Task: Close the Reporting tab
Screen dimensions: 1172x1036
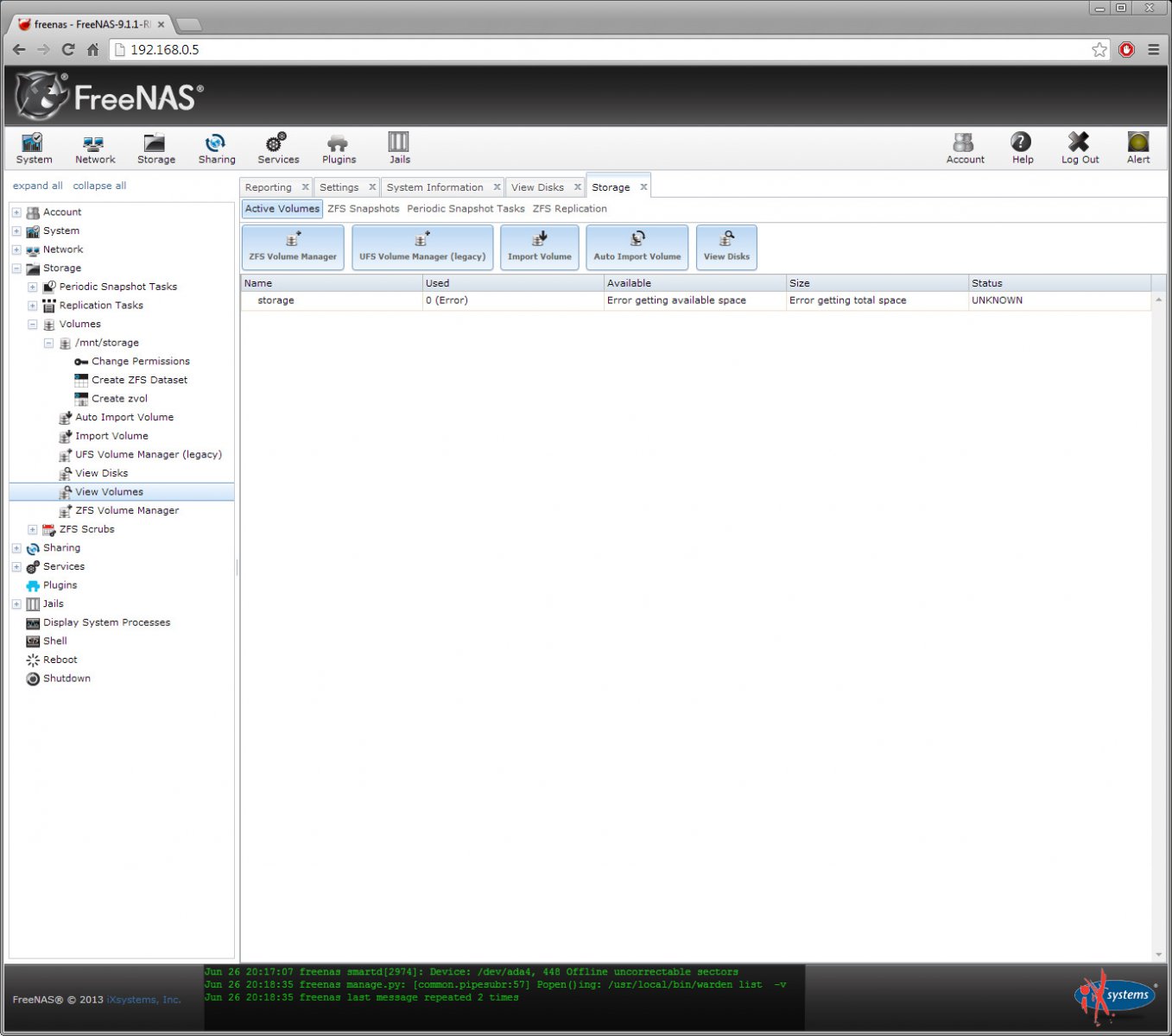Action: (x=305, y=187)
